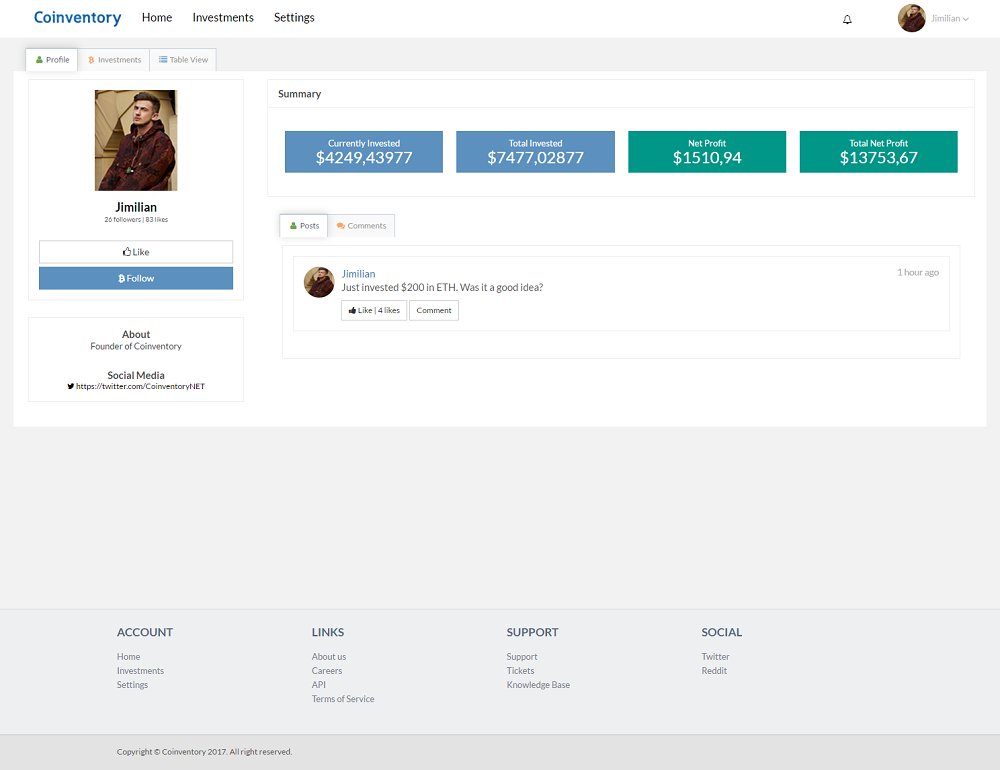The image size is (1000, 770).
Task: Open the notifications bell icon
Action: [x=847, y=19]
